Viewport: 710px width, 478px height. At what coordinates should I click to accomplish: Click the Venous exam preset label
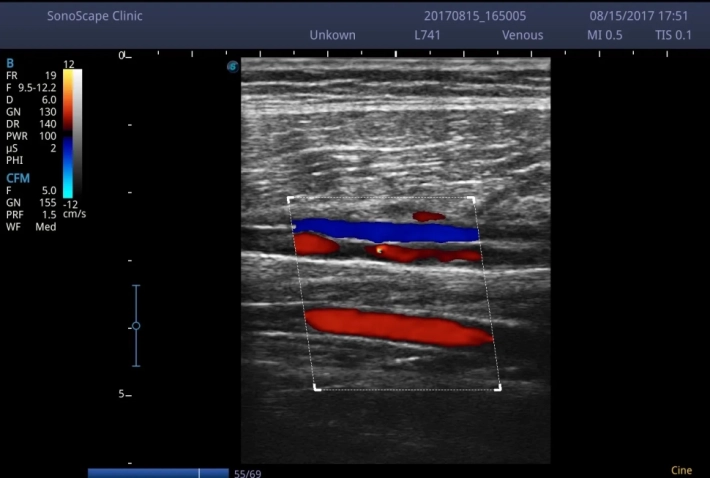pyautogui.click(x=522, y=35)
